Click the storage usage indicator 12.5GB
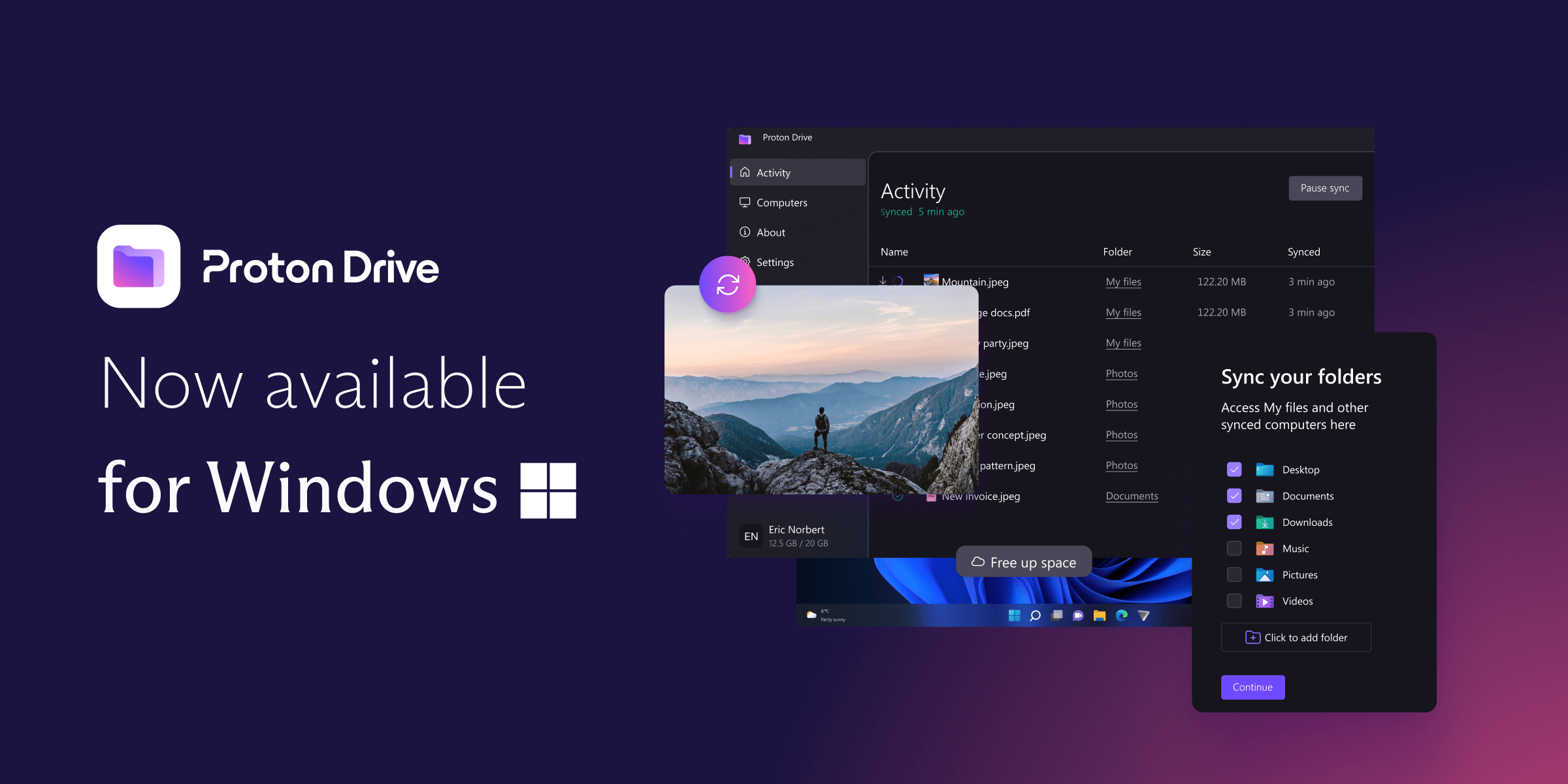Image resolution: width=1568 pixels, height=784 pixels. coord(798,543)
